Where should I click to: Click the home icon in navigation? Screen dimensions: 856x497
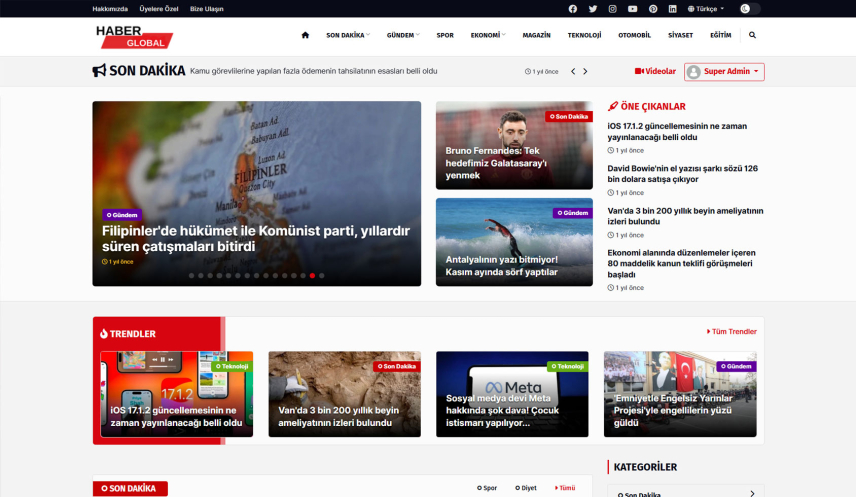[x=305, y=35]
